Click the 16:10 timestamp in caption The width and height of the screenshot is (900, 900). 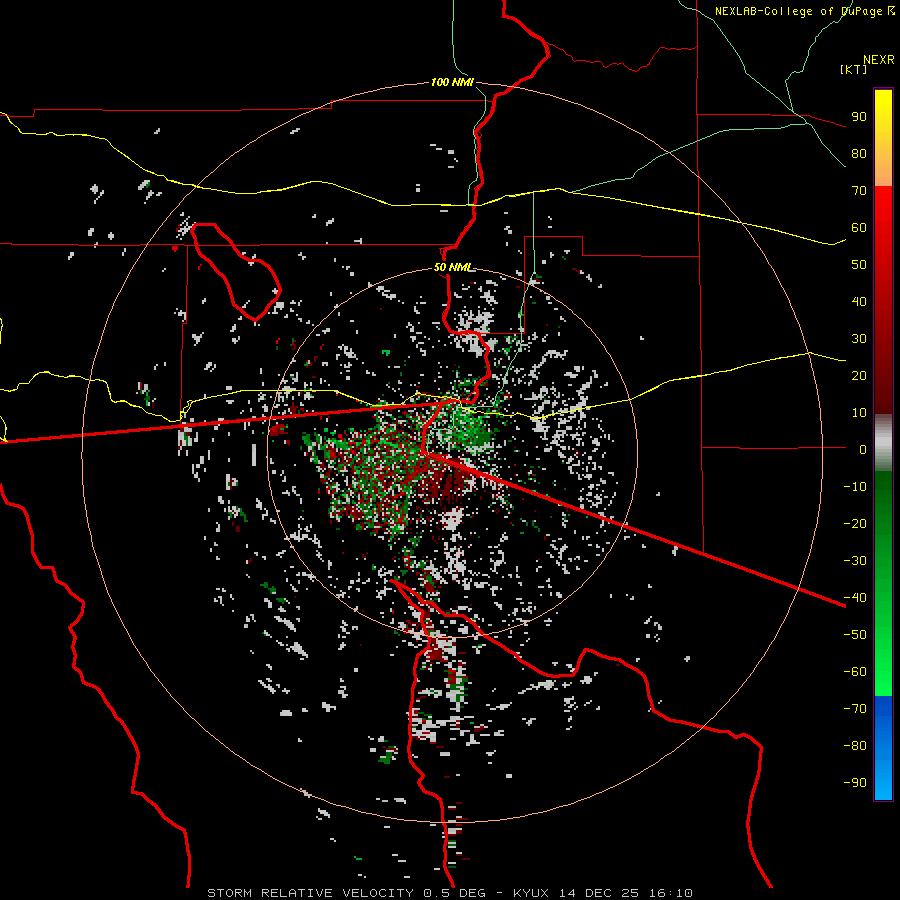pyautogui.click(x=671, y=893)
